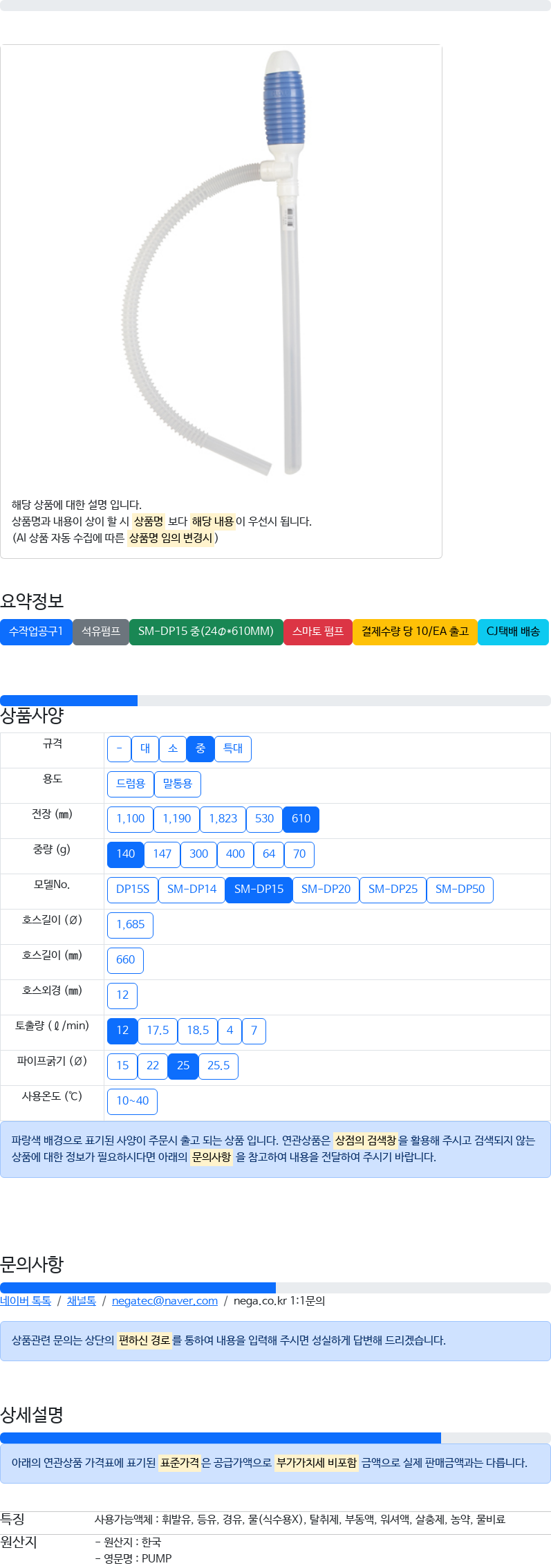
Task: Select model SM-DP50
Action: (460, 889)
